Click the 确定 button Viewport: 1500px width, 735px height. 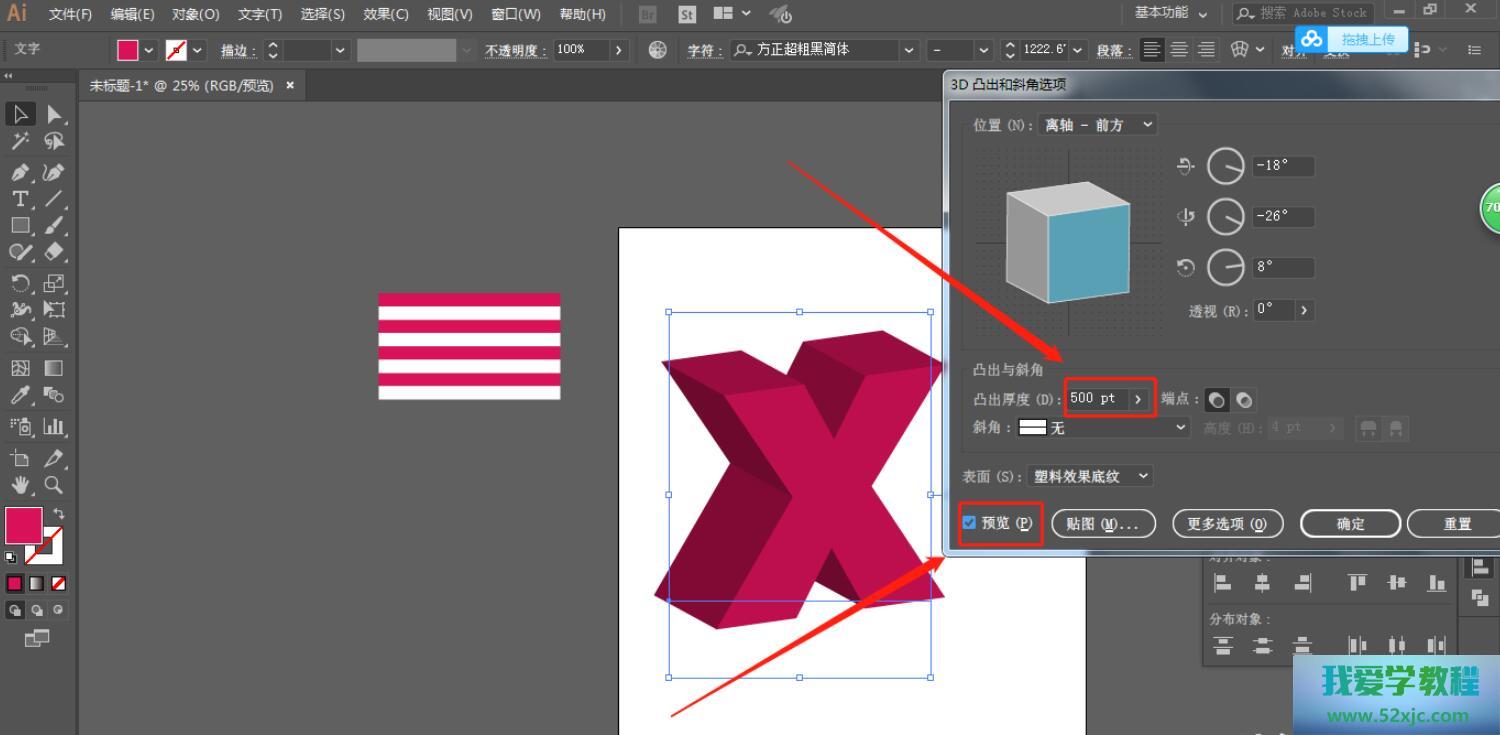coord(1350,524)
